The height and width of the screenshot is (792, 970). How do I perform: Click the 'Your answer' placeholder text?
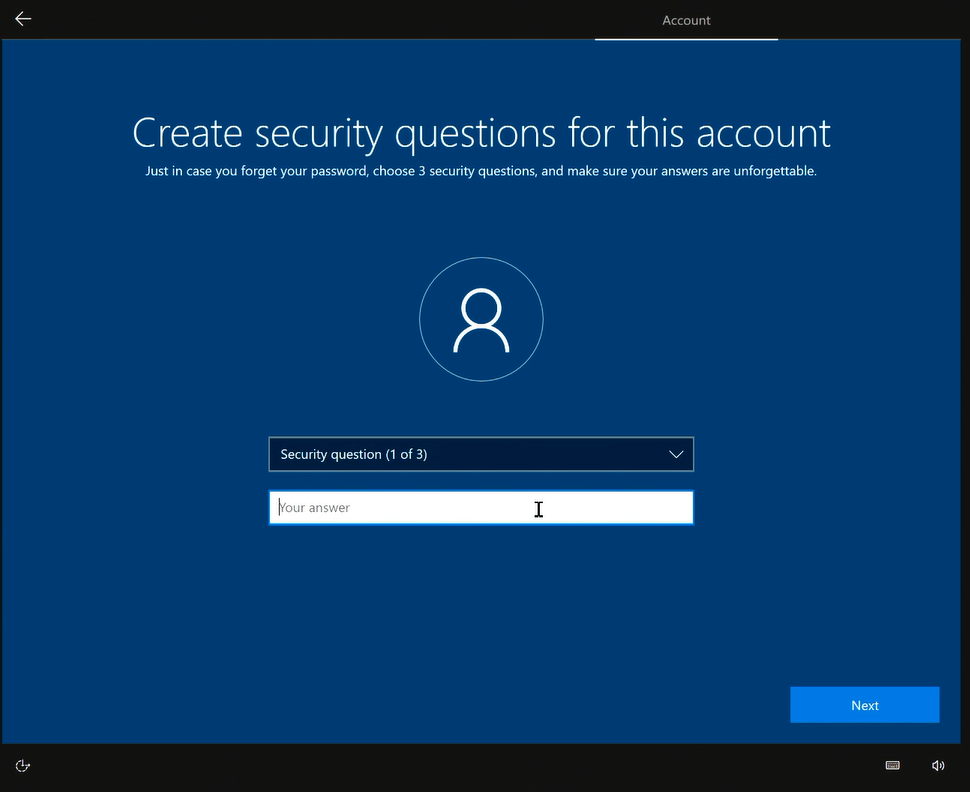(x=315, y=508)
